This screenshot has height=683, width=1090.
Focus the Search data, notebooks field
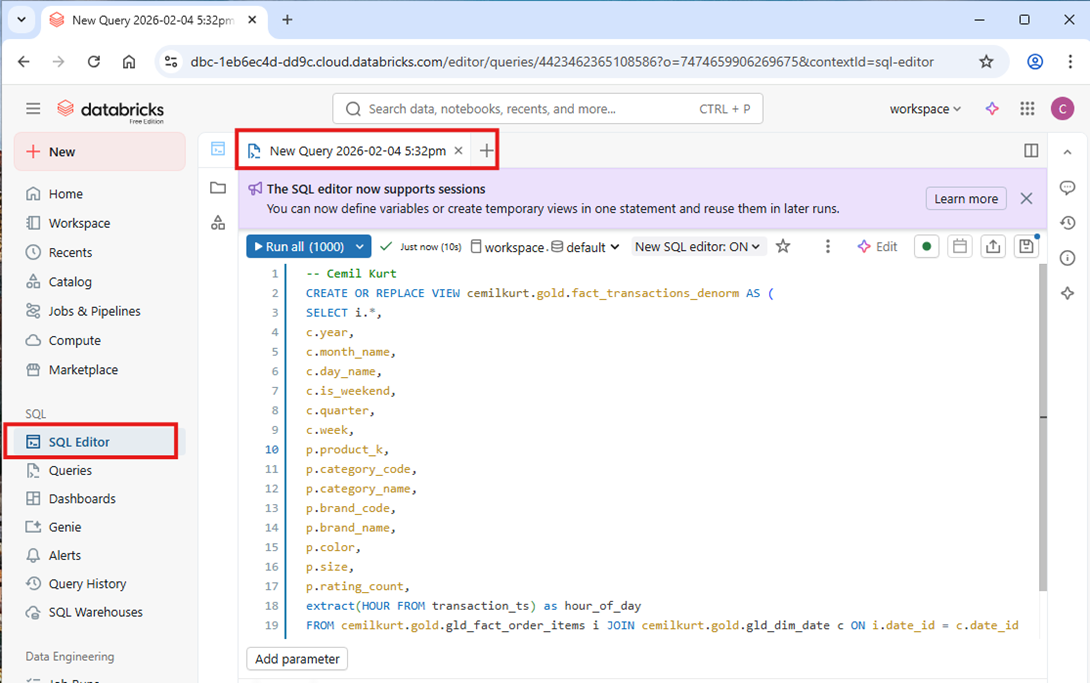pyautogui.click(x=547, y=109)
